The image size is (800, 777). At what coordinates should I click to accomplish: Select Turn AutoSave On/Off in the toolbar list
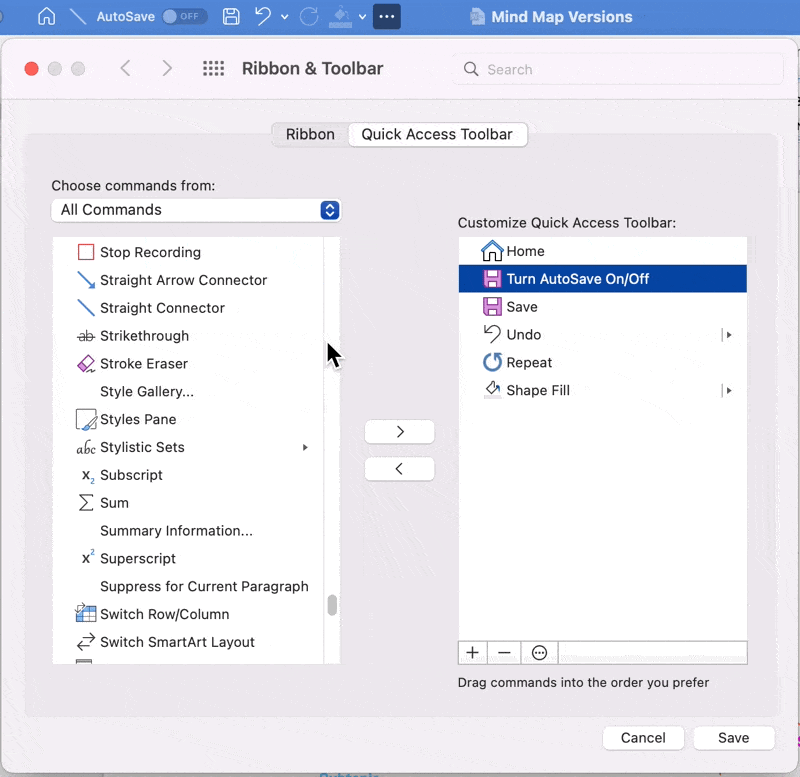coord(603,279)
